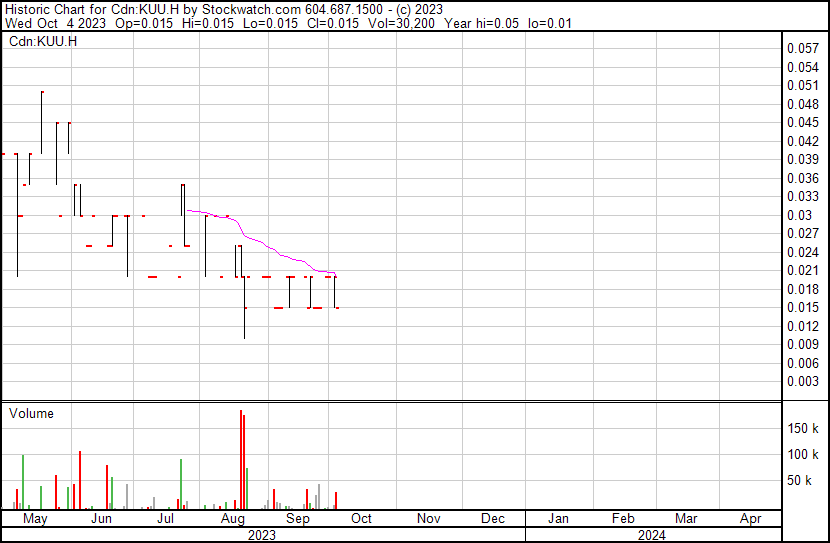Click the 2024 year label
Viewport: 830px width, 543px height.
click(652, 535)
